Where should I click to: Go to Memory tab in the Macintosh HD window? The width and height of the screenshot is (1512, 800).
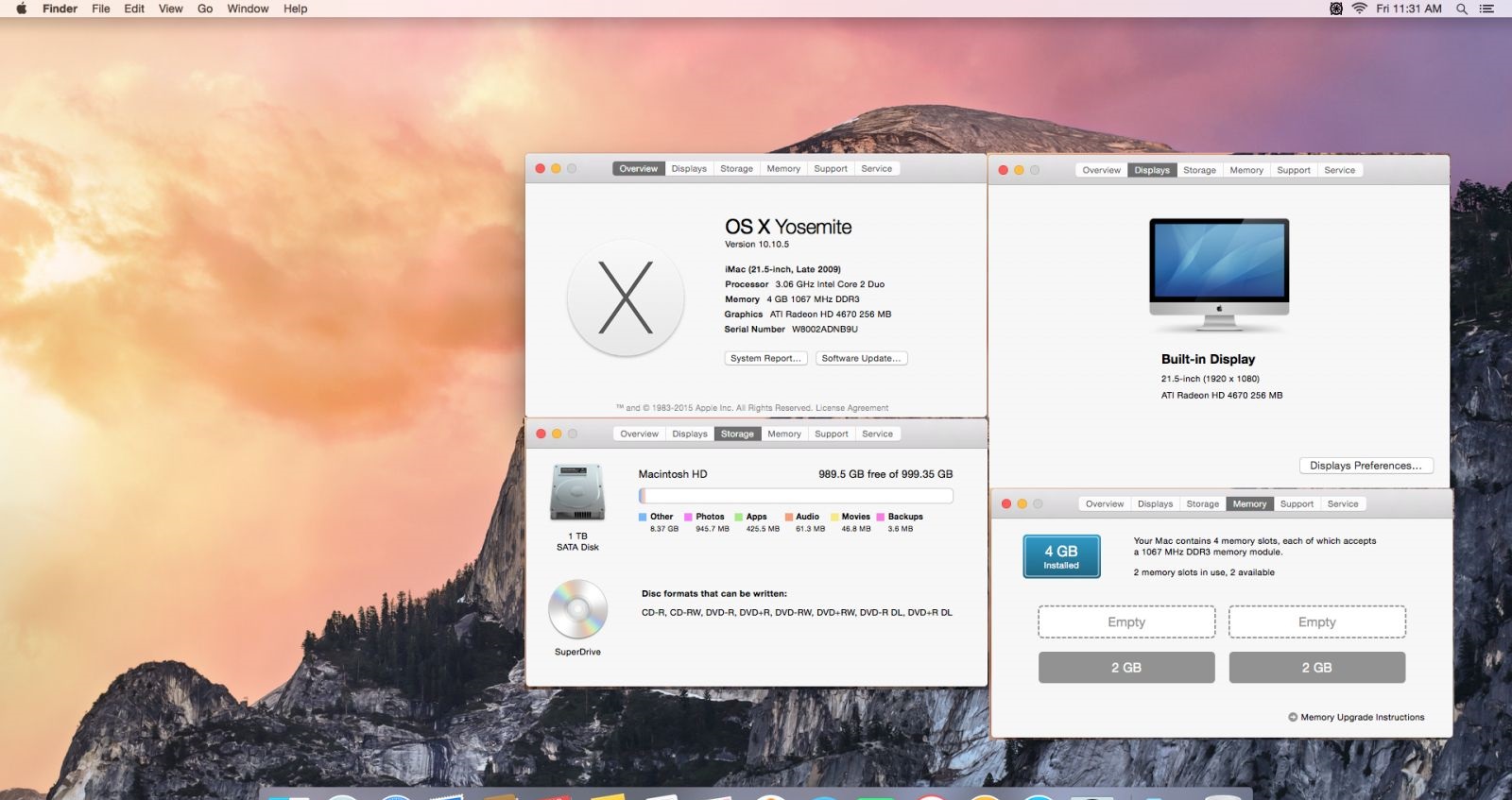point(784,434)
